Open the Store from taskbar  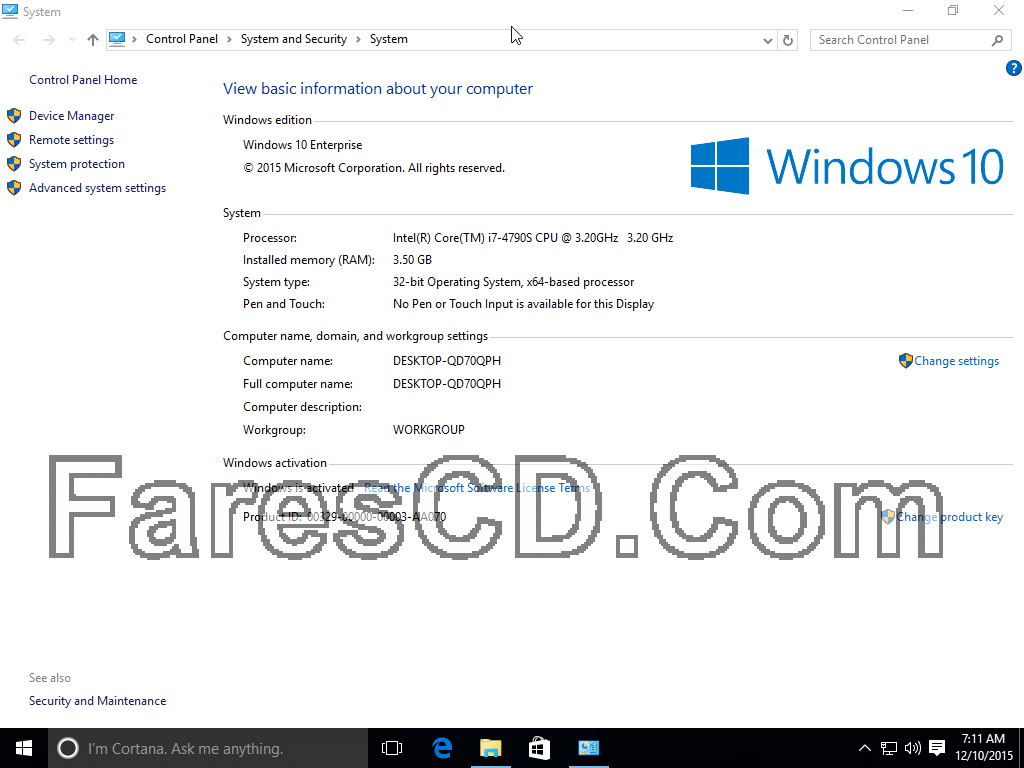point(539,748)
